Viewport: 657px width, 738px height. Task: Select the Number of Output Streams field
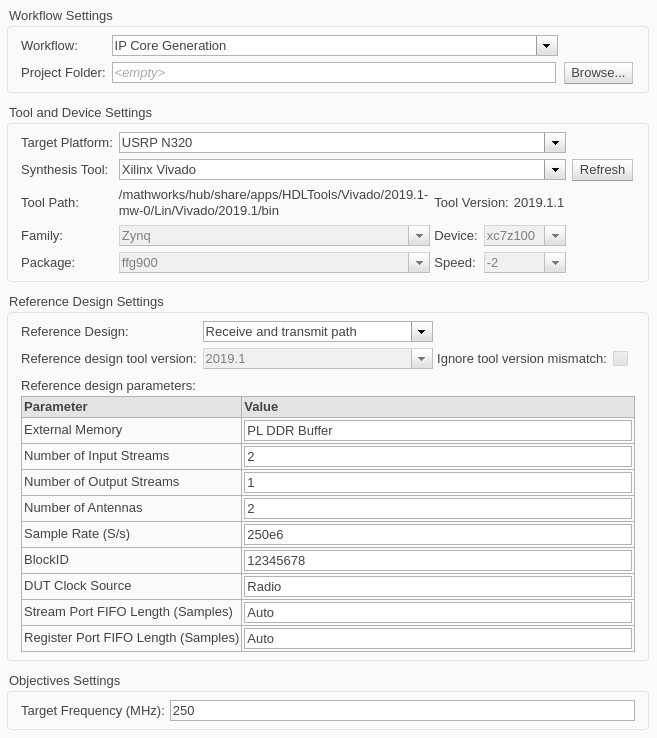coord(438,482)
